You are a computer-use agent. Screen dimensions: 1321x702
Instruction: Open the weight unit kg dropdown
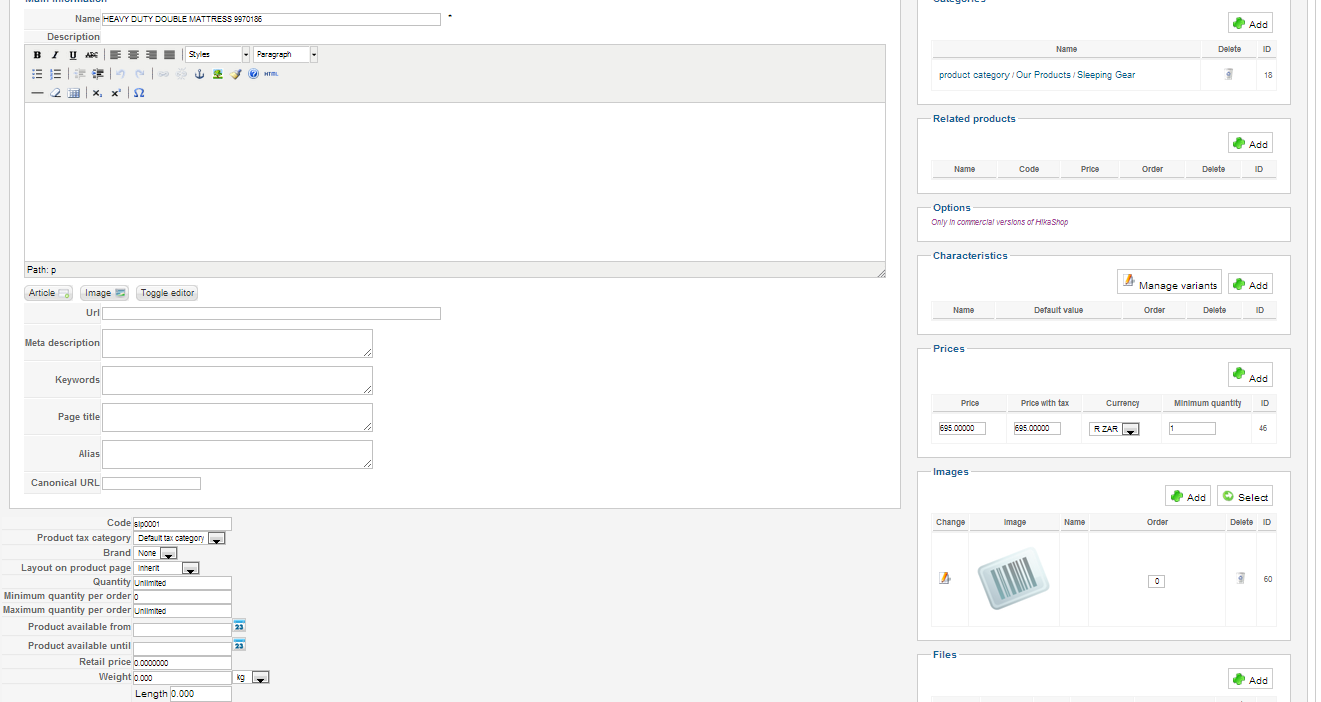[x=251, y=677]
